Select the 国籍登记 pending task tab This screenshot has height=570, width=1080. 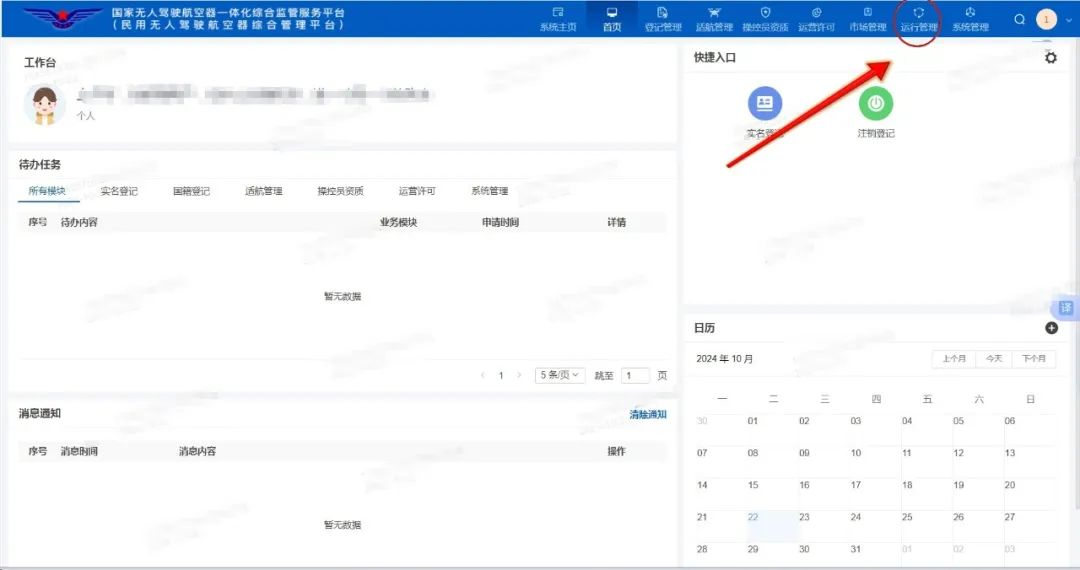click(x=191, y=191)
